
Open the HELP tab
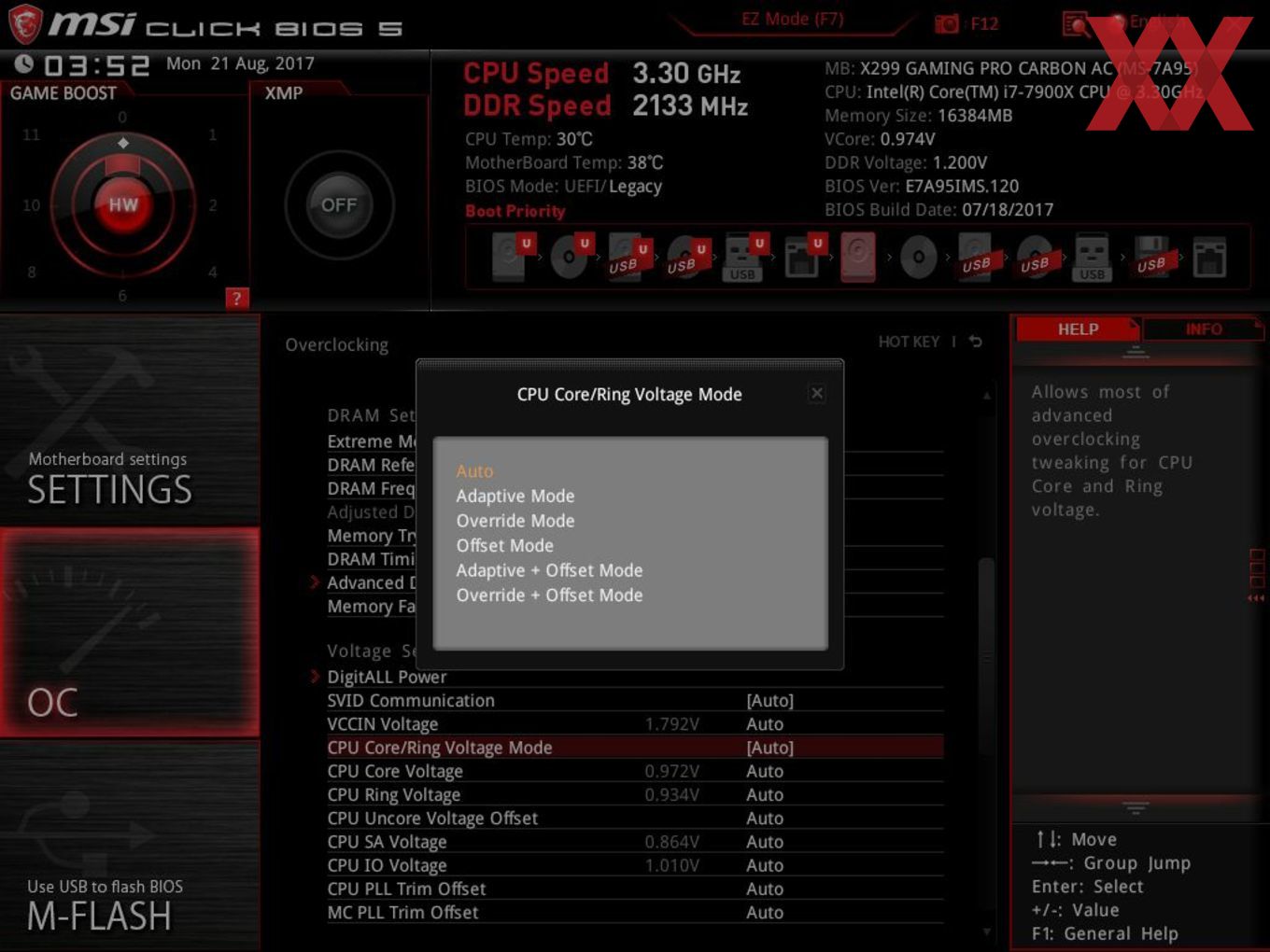point(1078,329)
